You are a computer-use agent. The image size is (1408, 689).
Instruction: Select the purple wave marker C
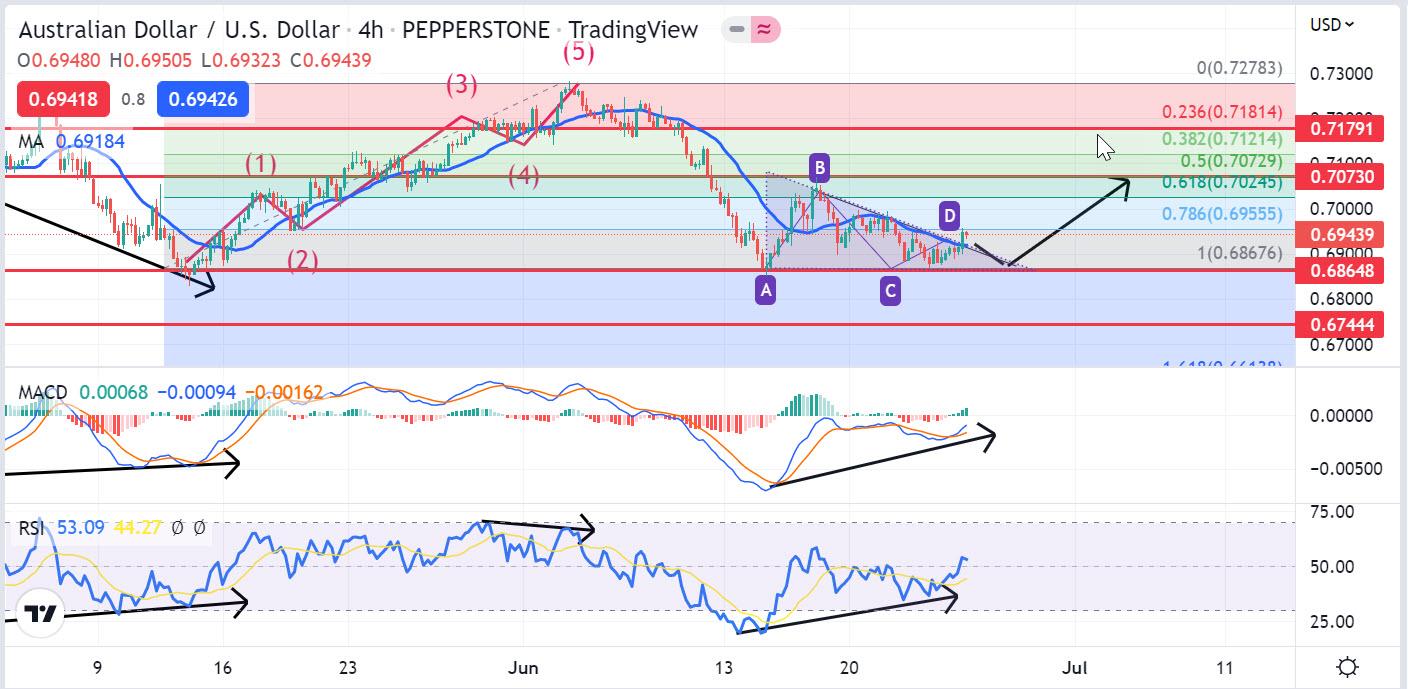890,291
